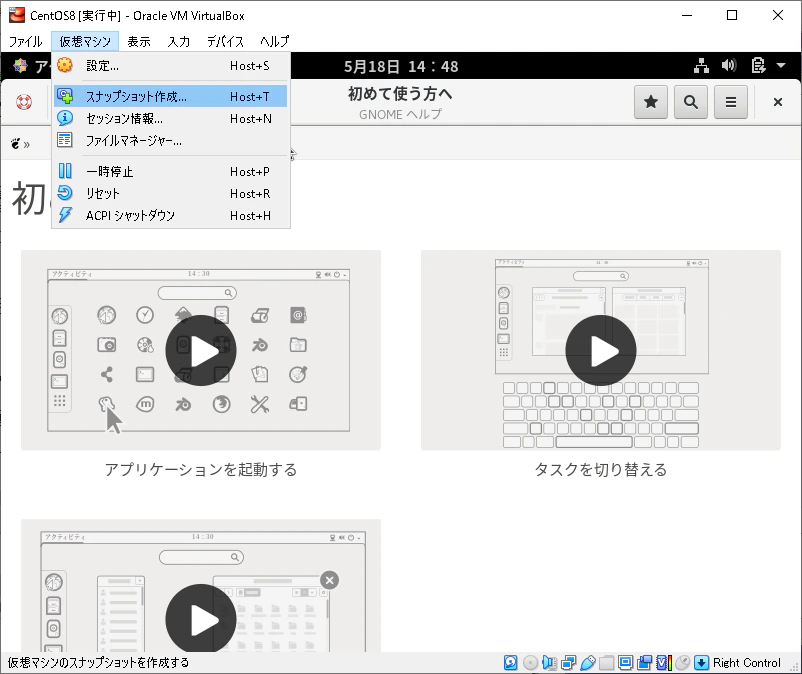Click the GNOME volume speaker icon
Viewport: 802px width, 674px height.
pos(729,65)
